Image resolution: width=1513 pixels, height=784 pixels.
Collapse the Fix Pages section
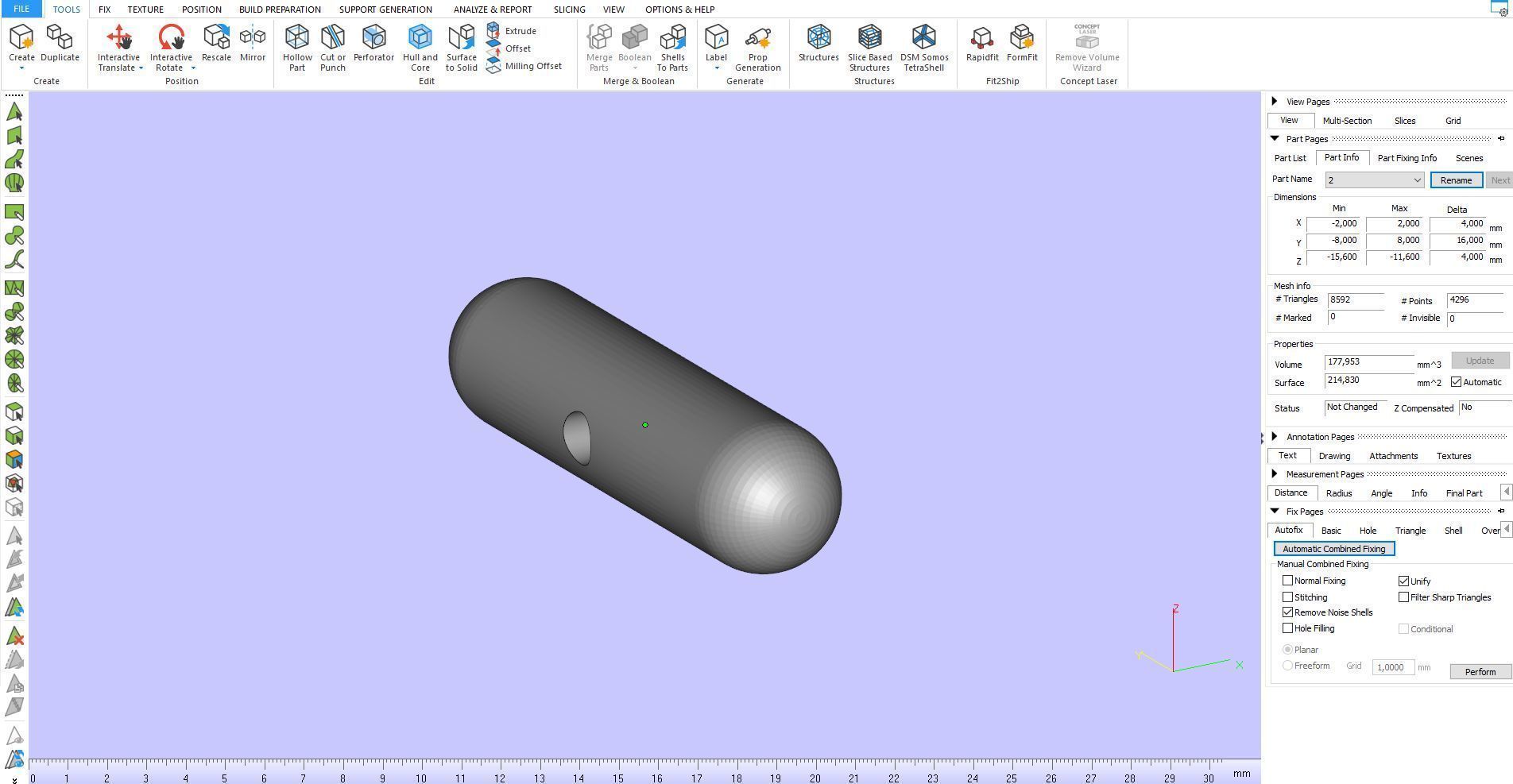click(x=1275, y=511)
